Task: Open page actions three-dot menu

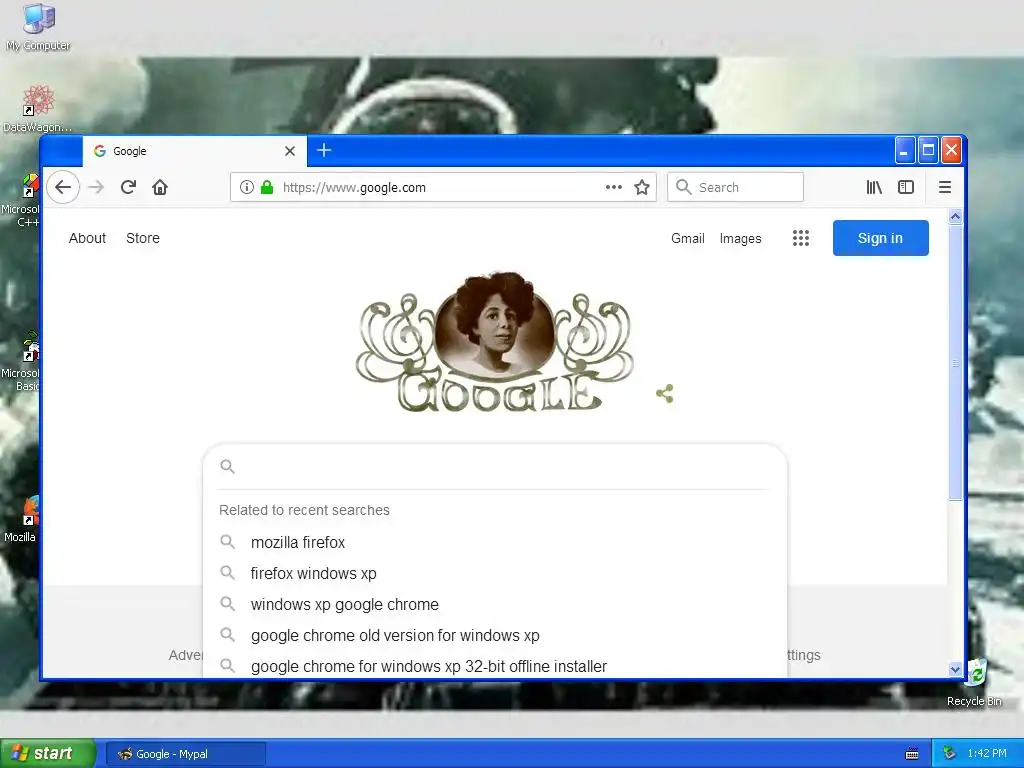Action: point(613,187)
